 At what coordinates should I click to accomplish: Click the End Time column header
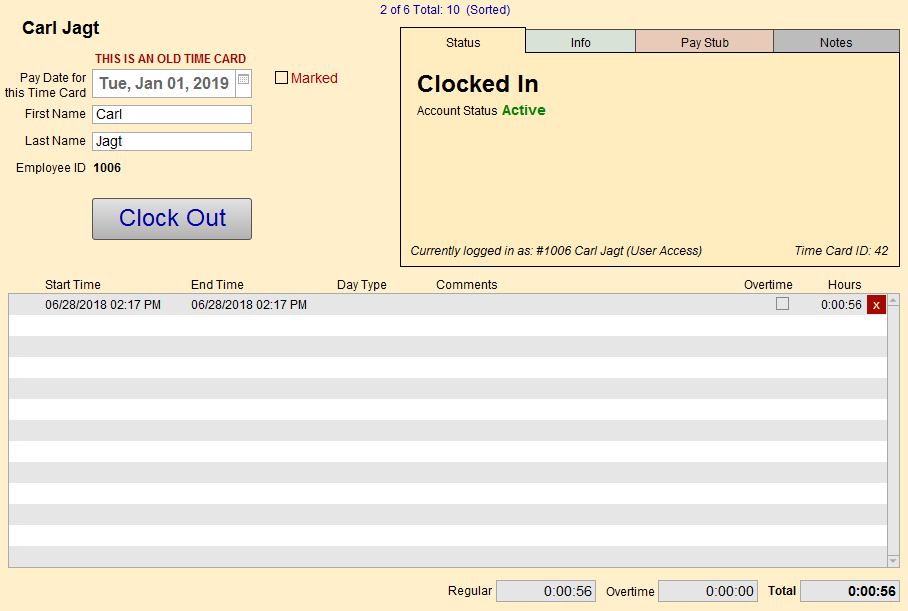(x=217, y=285)
